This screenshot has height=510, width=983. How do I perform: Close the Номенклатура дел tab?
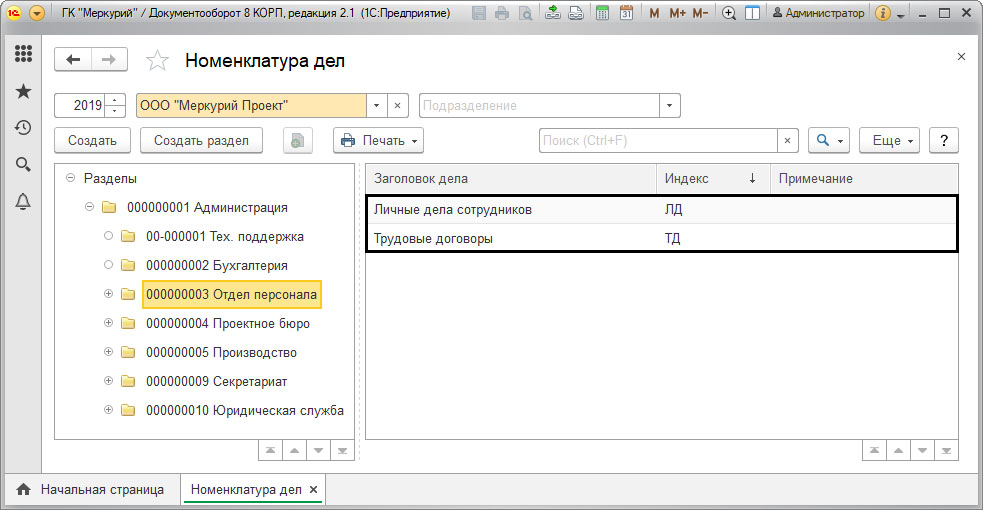[x=313, y=490]
